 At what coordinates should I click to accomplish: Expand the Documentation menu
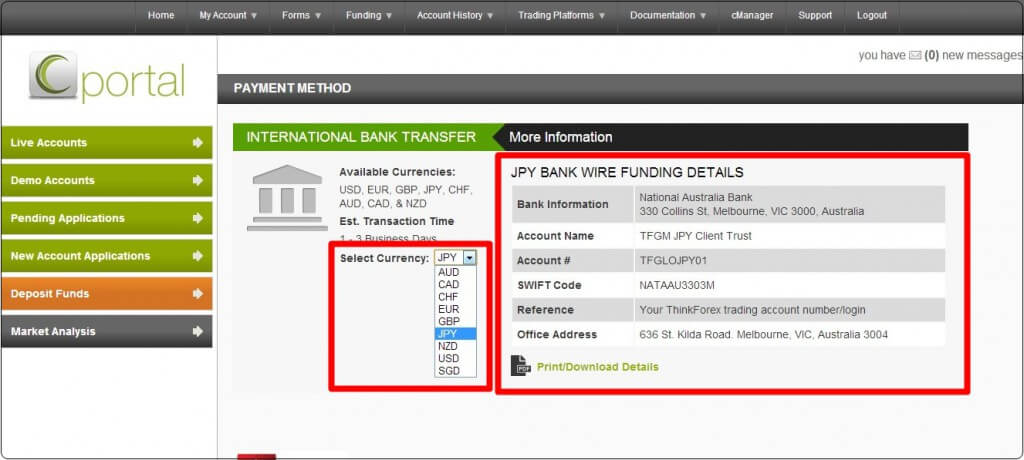[x=668, y=16]
